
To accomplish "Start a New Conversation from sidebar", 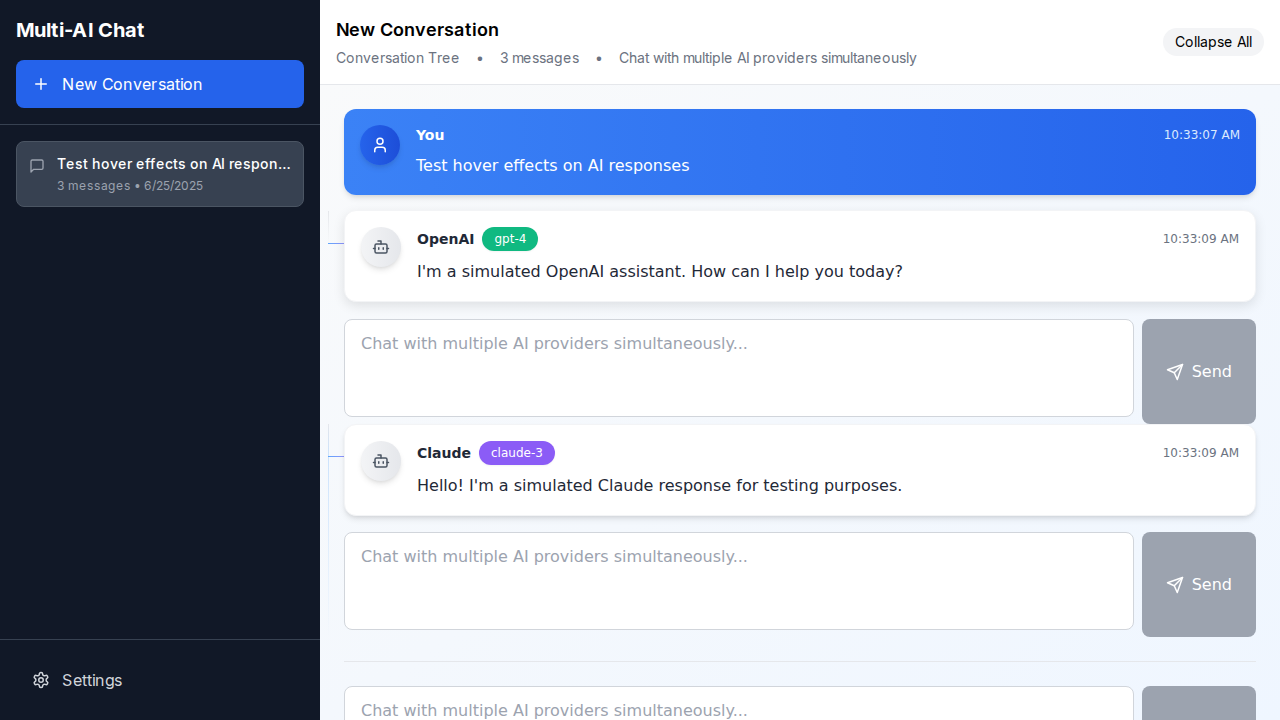I will tap(160, 84).
